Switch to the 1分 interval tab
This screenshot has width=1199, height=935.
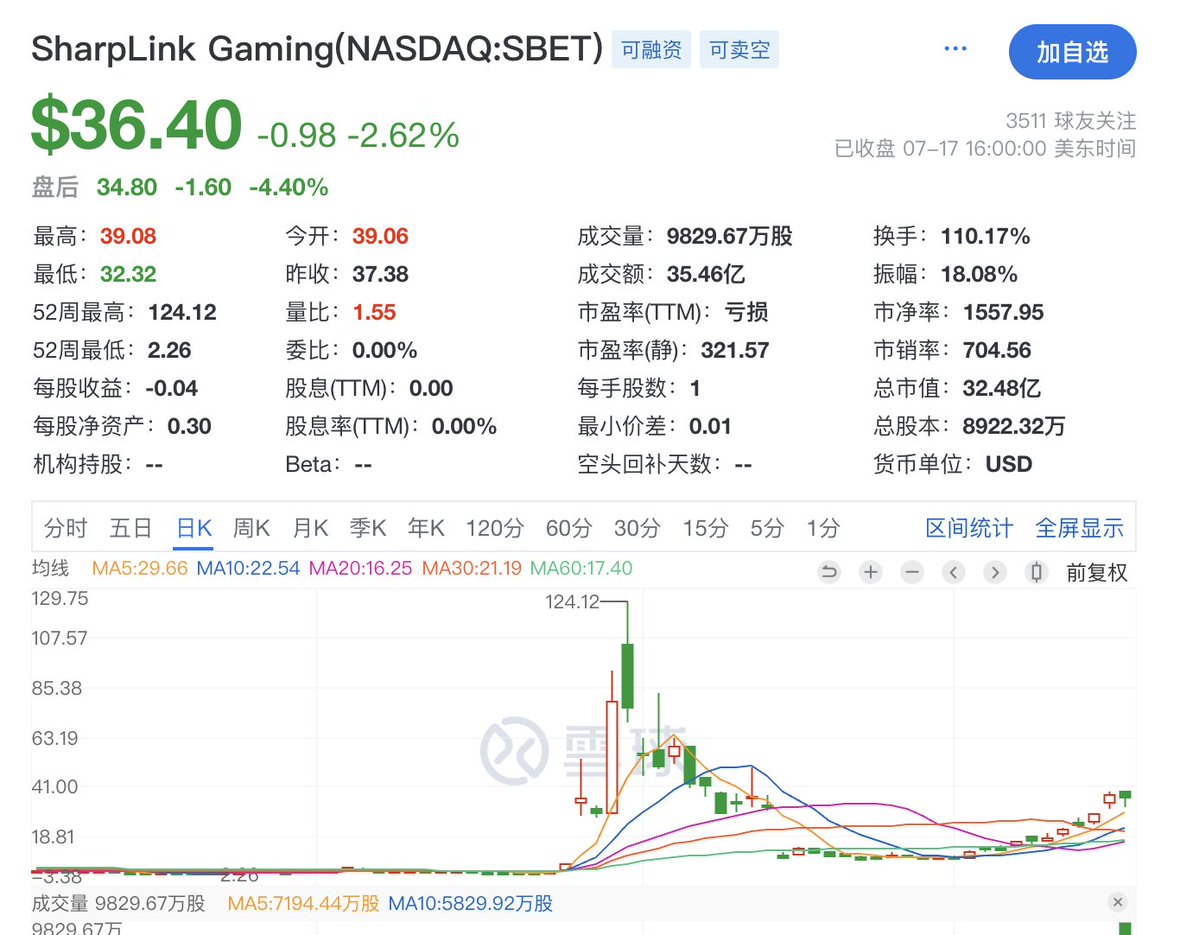(824, 528)
